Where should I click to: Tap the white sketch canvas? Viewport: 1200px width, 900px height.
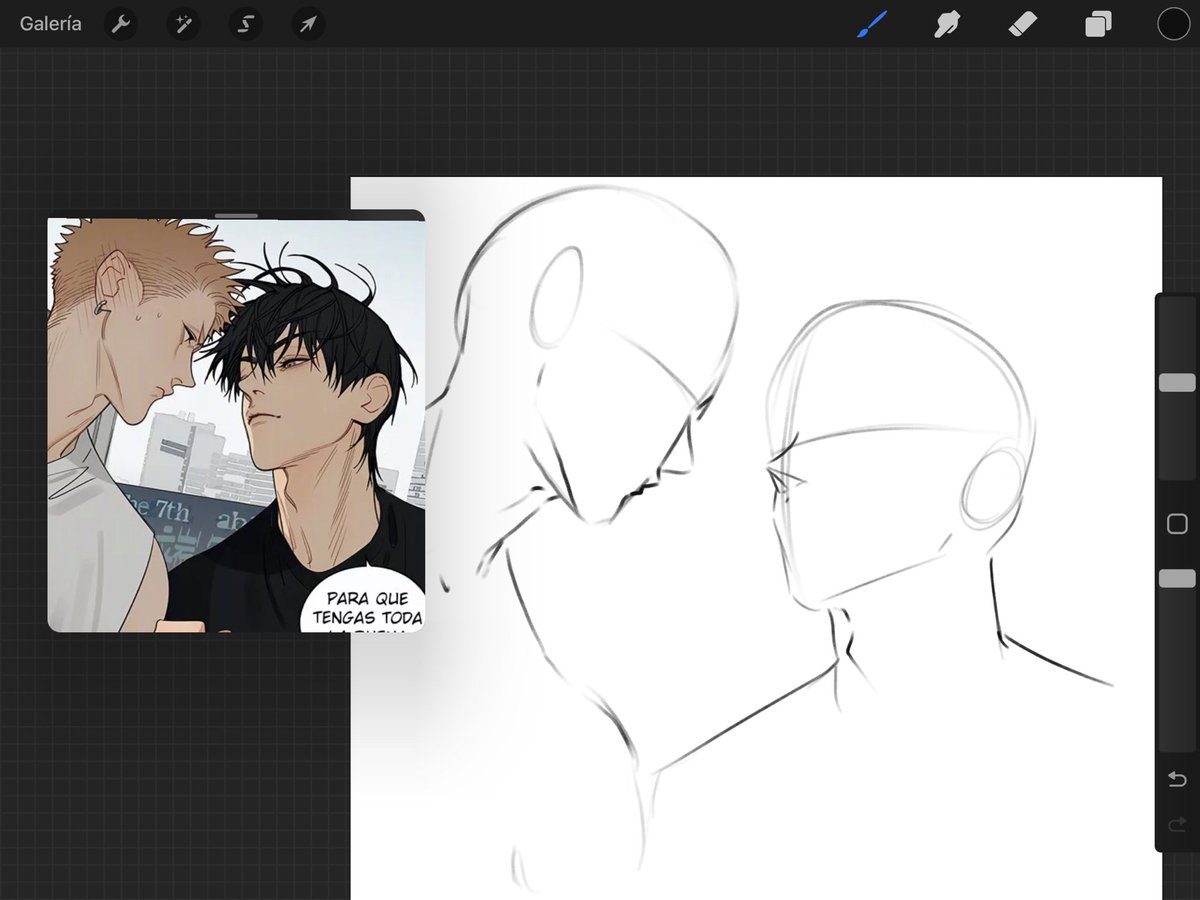756,538
